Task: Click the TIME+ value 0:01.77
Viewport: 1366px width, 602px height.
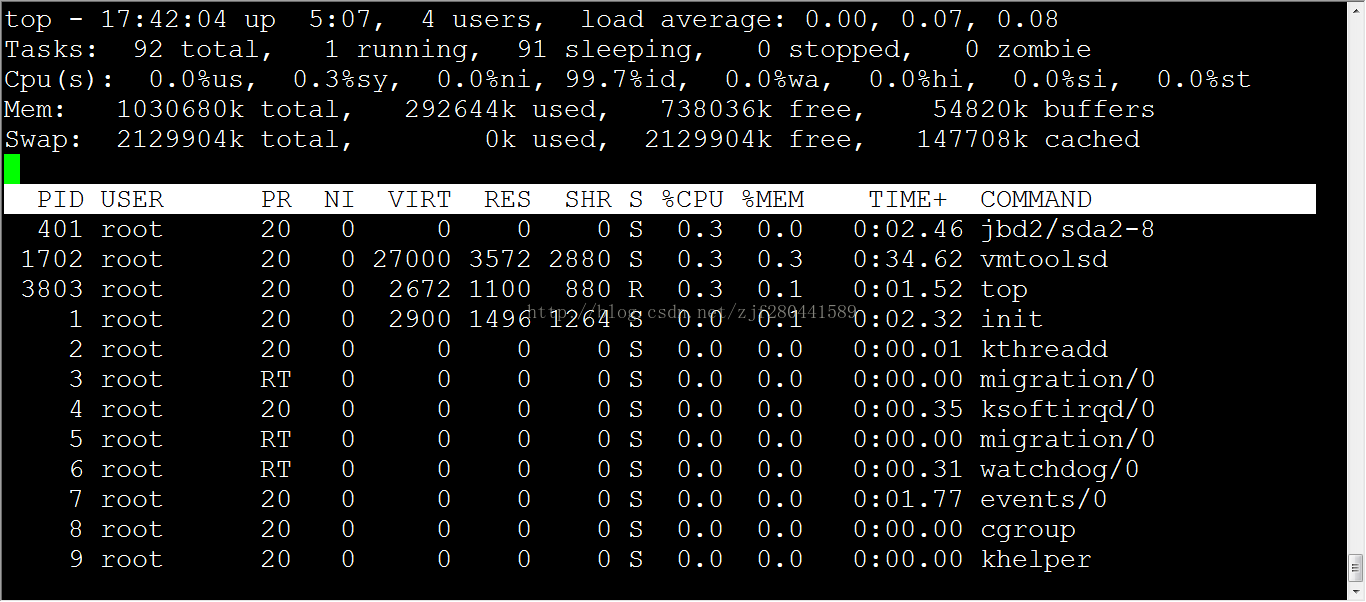Action: coord(908,499)
